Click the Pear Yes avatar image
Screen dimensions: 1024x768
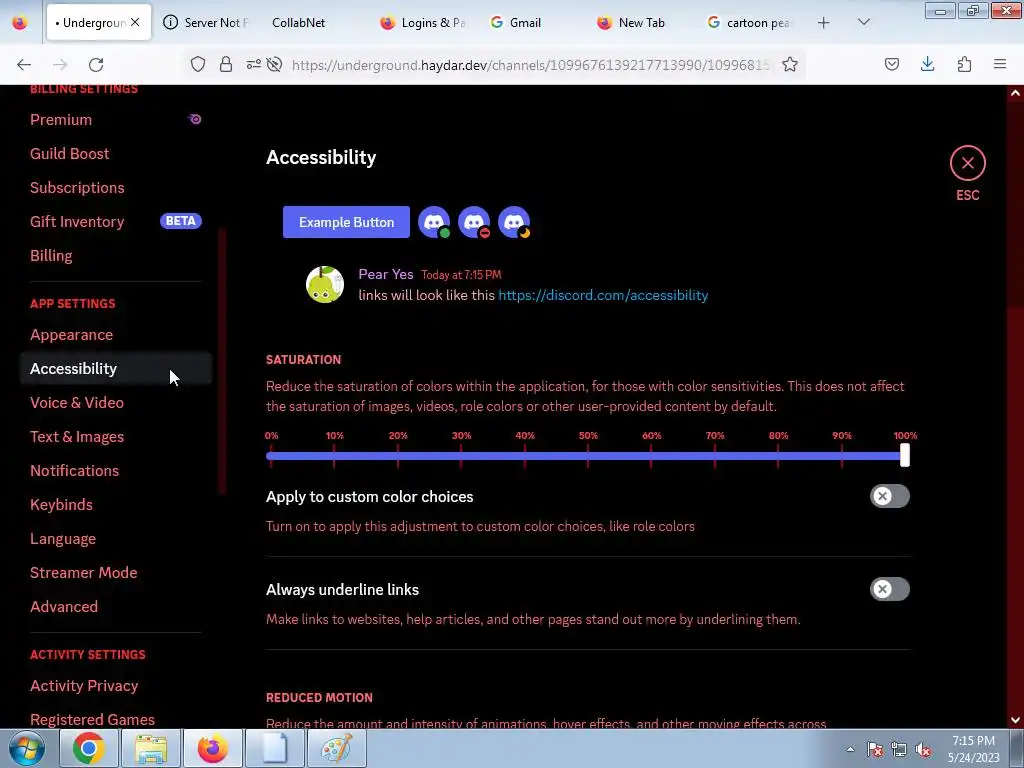click(x=325, y=284)
